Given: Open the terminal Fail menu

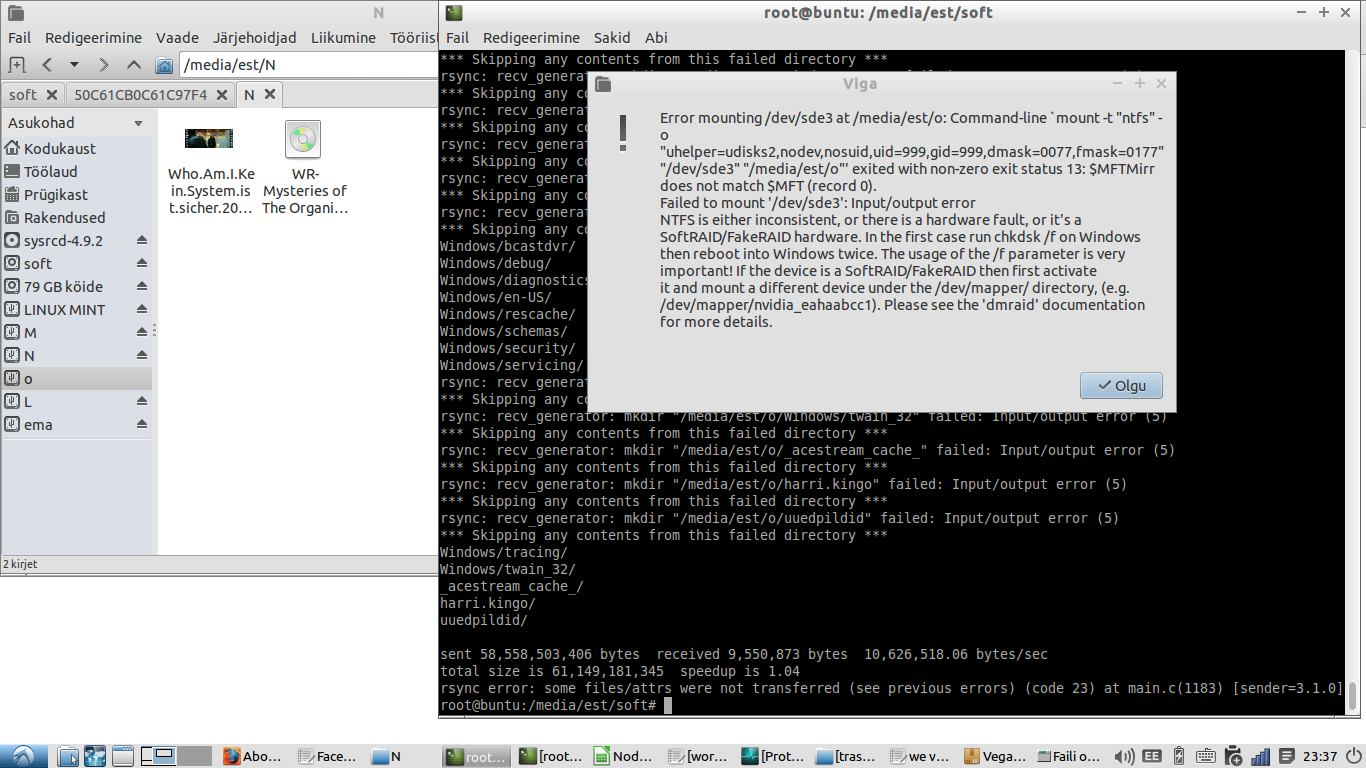Looking at the screenshot, I should 457,38.
